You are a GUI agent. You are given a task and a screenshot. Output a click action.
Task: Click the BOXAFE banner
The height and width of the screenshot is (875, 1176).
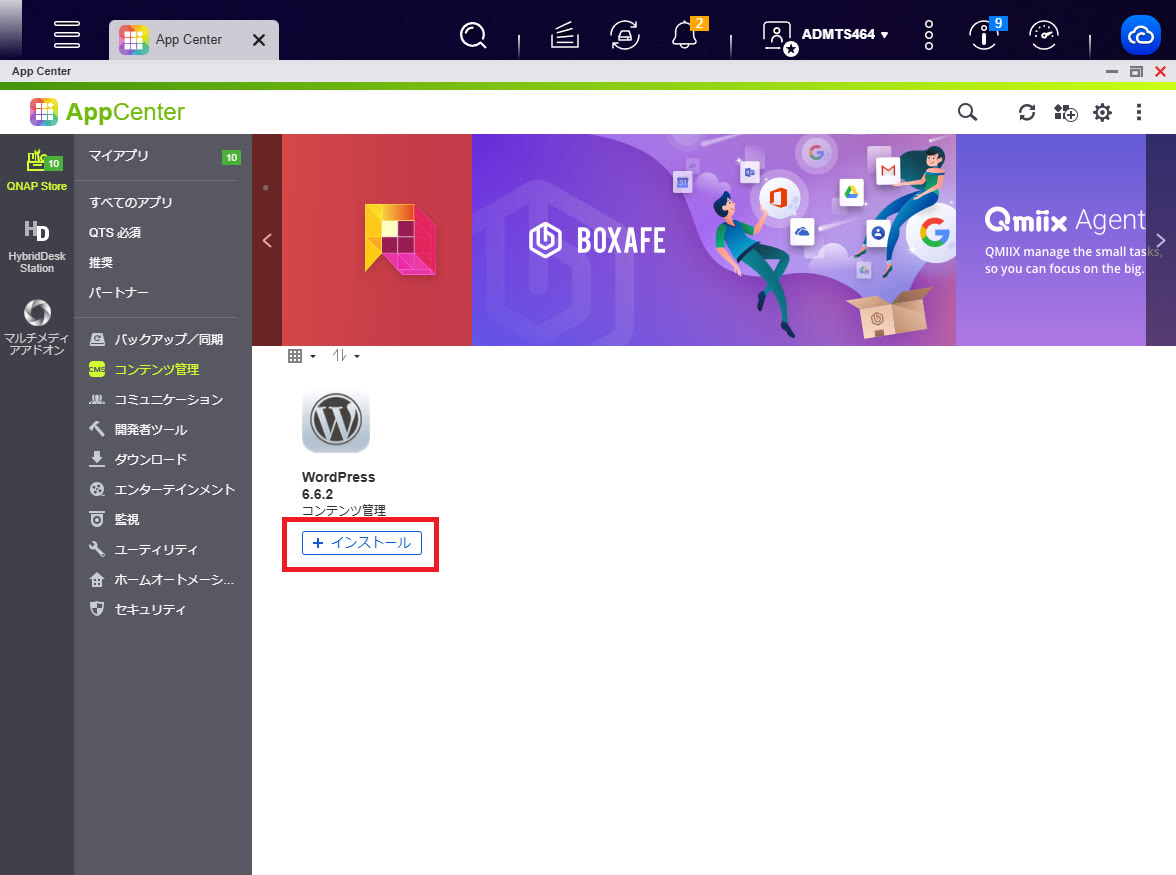(x=713, y=240)
